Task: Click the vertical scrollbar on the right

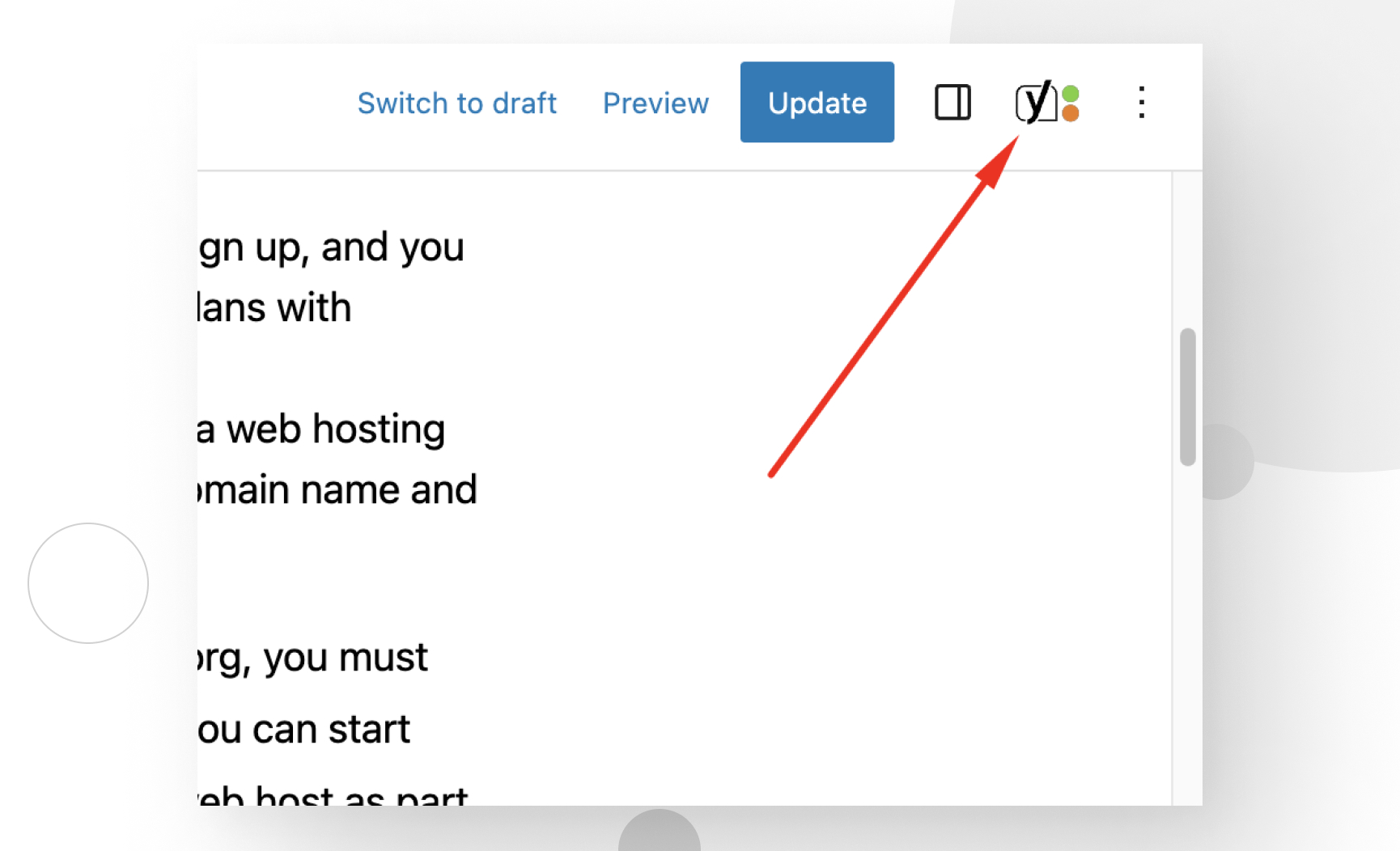Action: pos(1188,396)
